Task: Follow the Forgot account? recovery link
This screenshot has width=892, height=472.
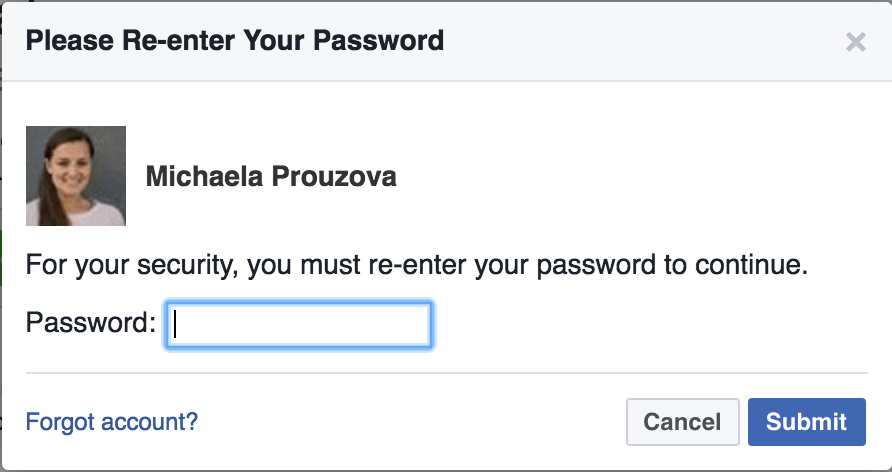Action: [x=112, y=422]
